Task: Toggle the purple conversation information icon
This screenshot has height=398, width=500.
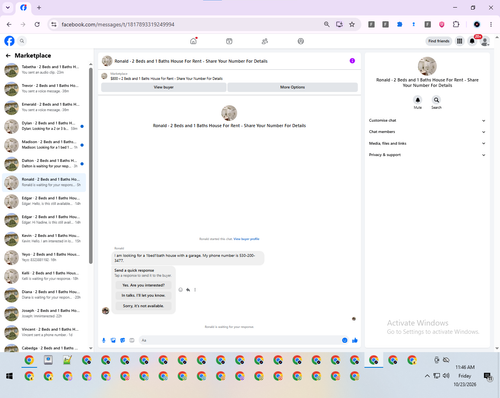Action: point(352,61)
